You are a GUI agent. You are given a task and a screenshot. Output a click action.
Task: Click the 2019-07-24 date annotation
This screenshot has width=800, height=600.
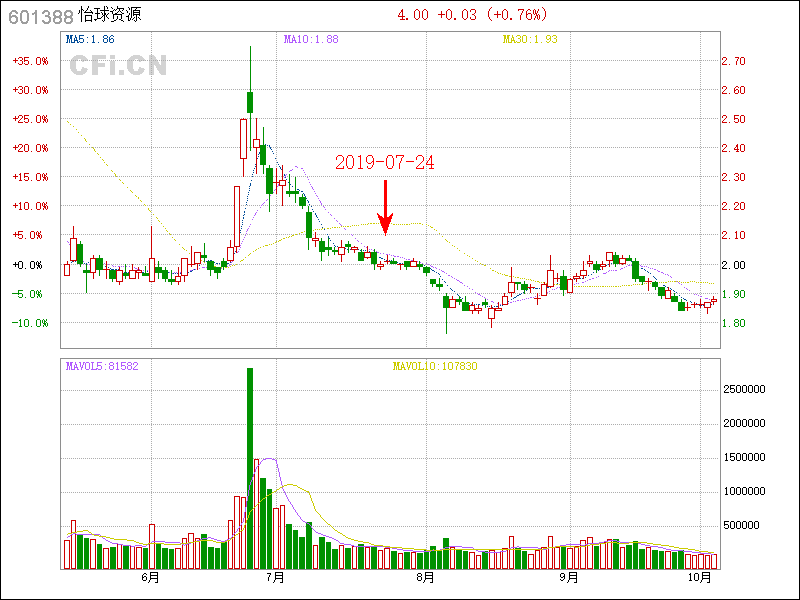[385, 162]
